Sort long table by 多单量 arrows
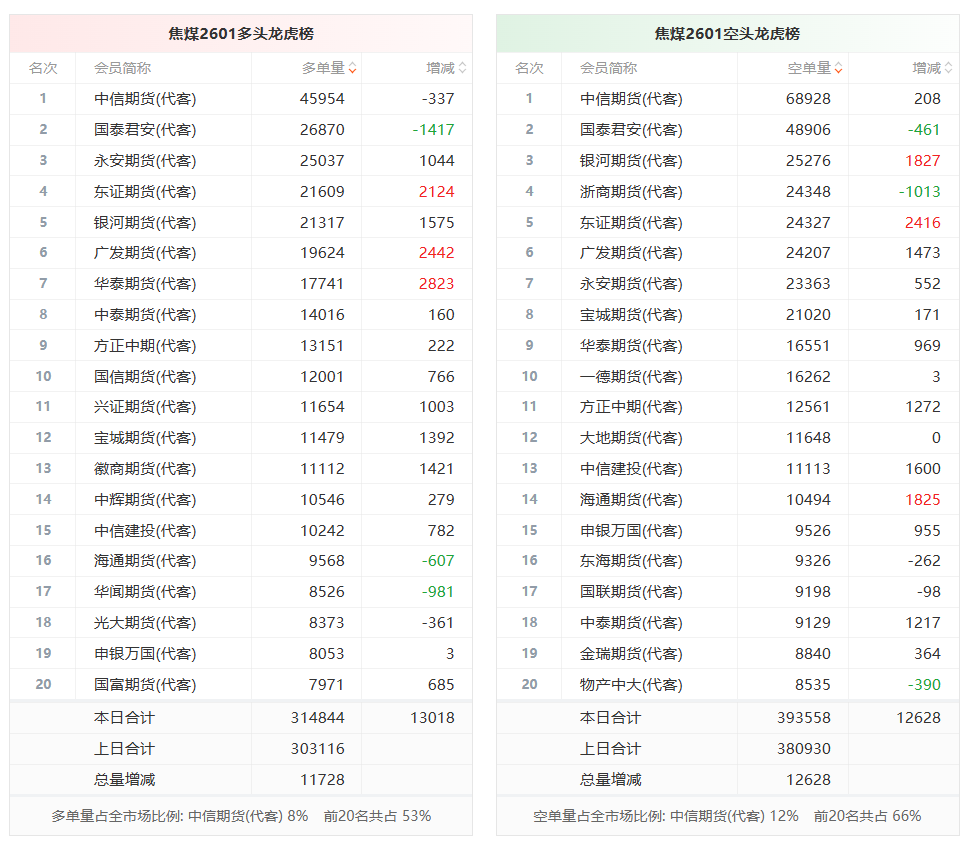The image size is (968, 850). 352,68
